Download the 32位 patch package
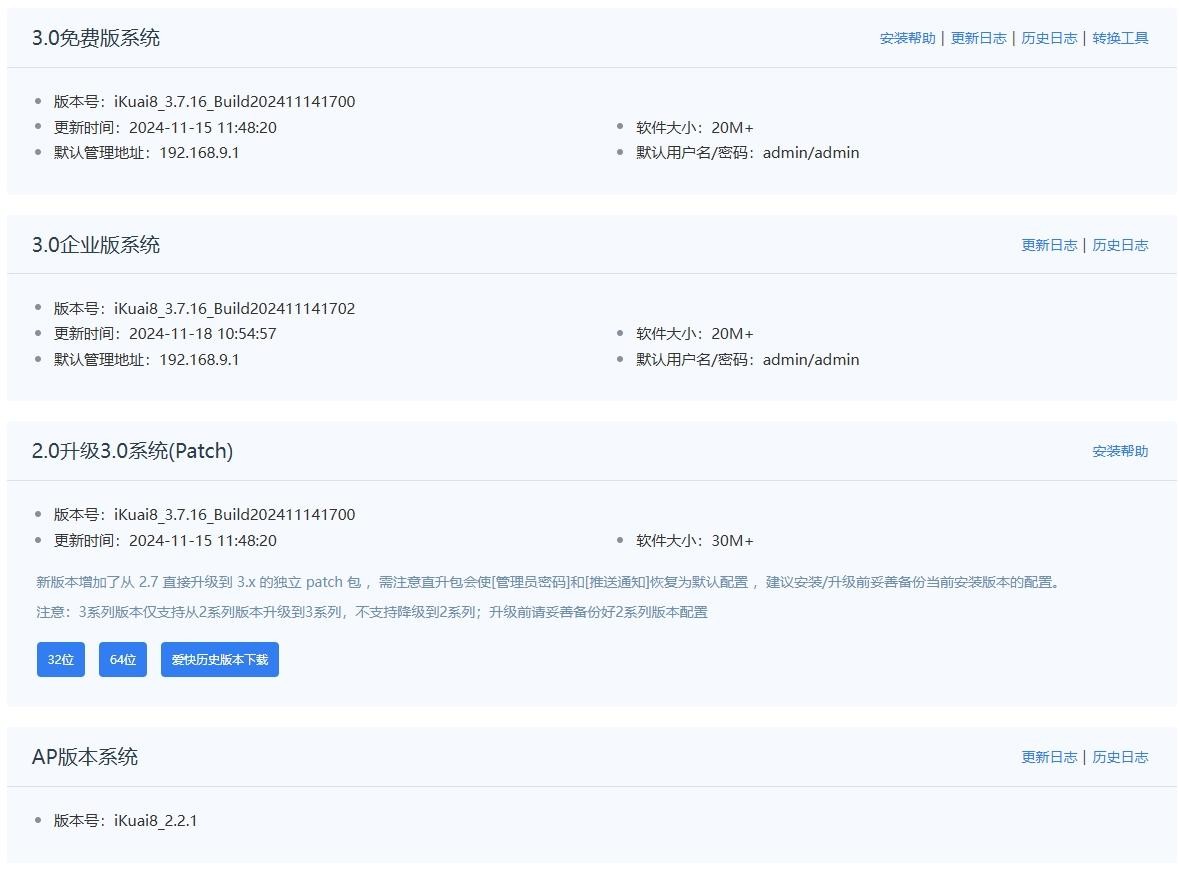1179x870 pixels. click(61, 660)
